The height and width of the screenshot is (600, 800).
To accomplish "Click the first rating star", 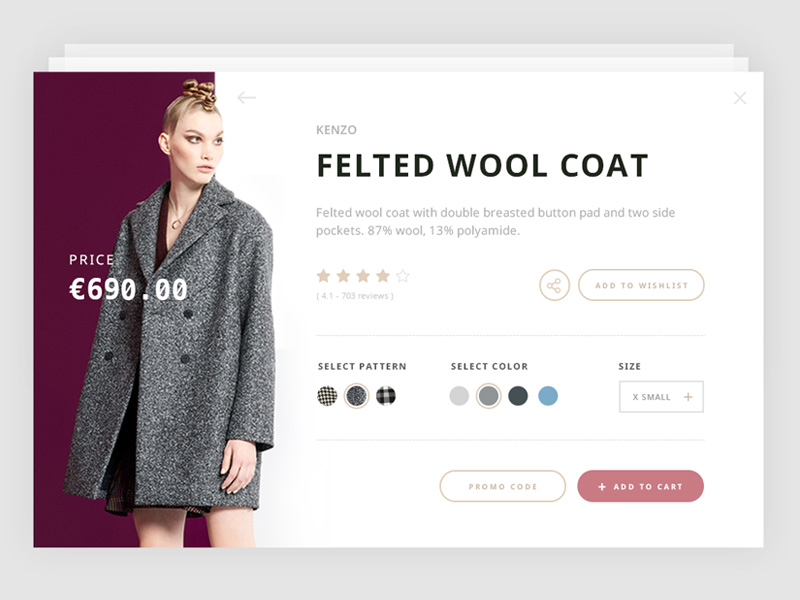I will click(323, 276).
